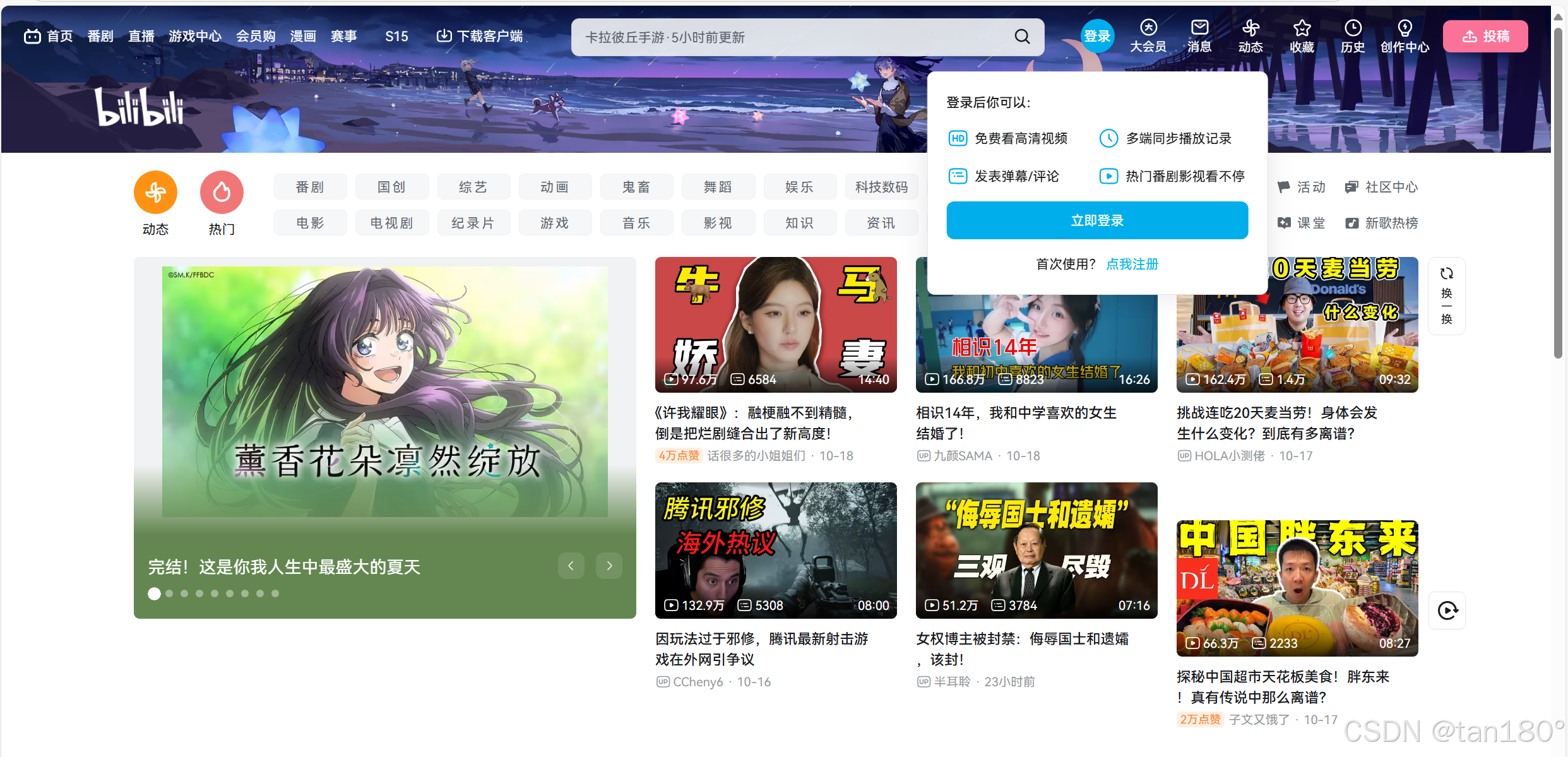This screenshot has width=1568, height=757.
Task: Go to next carousel slide arrow
Action: click(609, 566)
